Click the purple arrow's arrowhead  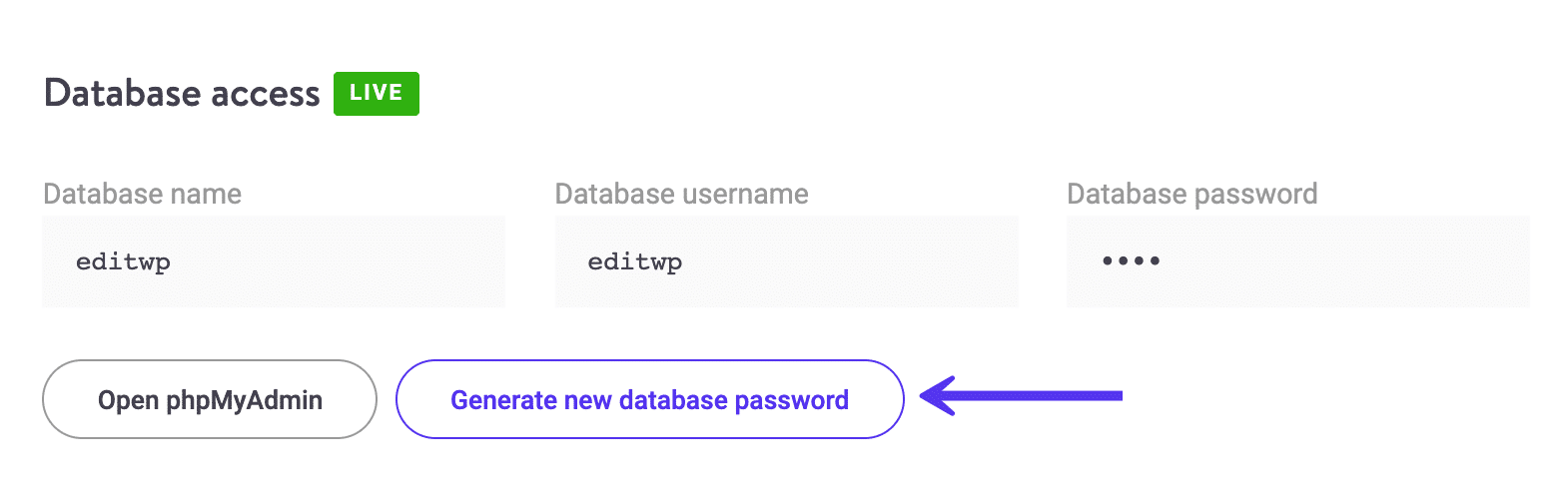tap(937, 396)
